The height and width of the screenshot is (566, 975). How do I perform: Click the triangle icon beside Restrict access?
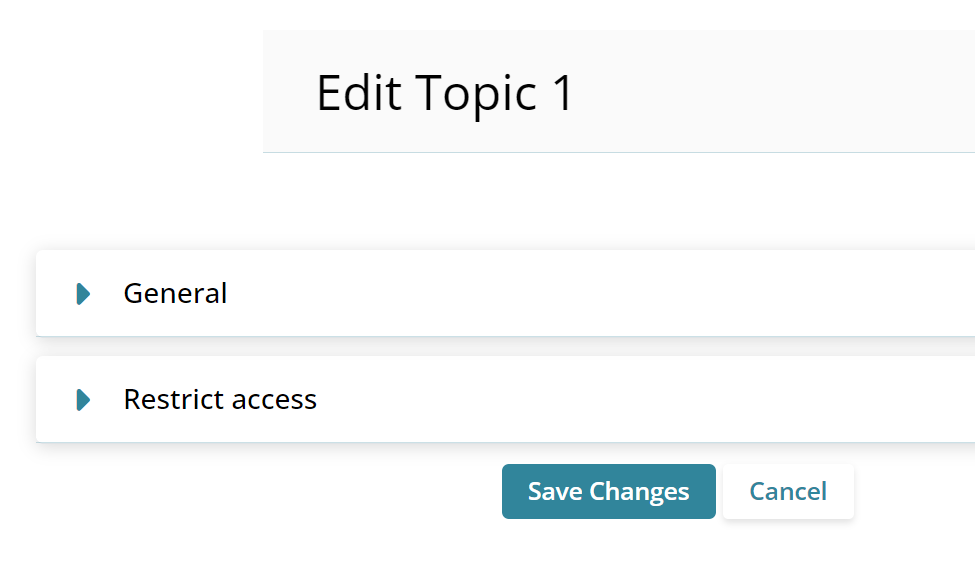(83, 400)
